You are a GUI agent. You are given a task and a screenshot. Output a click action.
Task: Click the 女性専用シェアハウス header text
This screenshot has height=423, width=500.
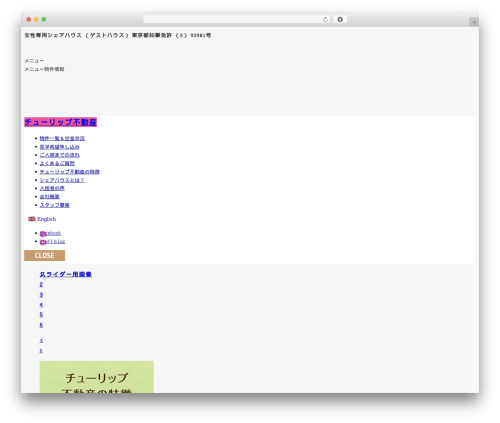tap(117, 35)
